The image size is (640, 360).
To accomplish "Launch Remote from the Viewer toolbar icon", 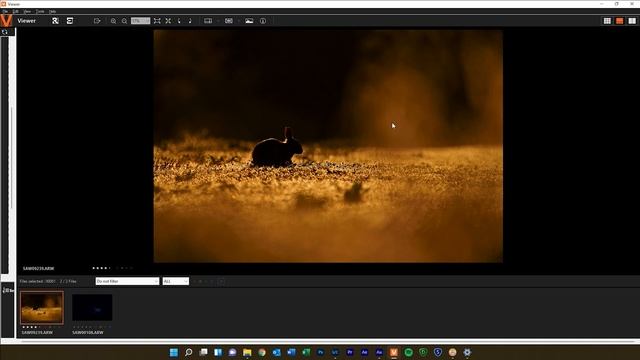I will (55, 21).
